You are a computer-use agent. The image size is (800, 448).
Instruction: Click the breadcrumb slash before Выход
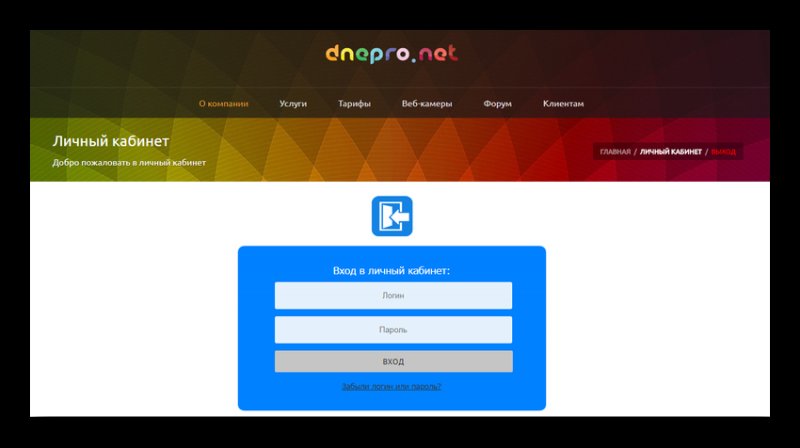706,152
